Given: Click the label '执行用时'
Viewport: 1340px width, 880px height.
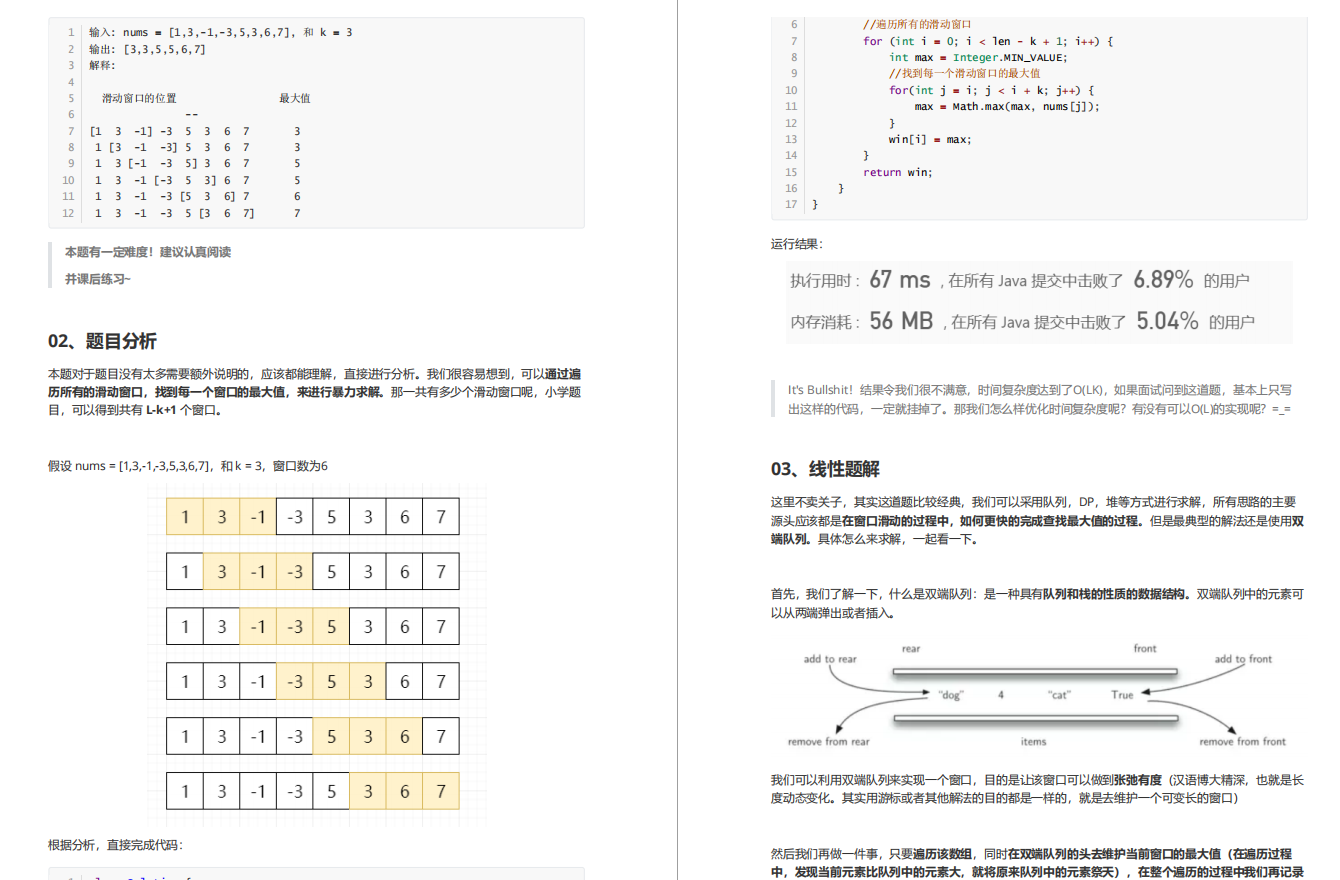Looking at the screenshot, I should (x=821, y=281).
